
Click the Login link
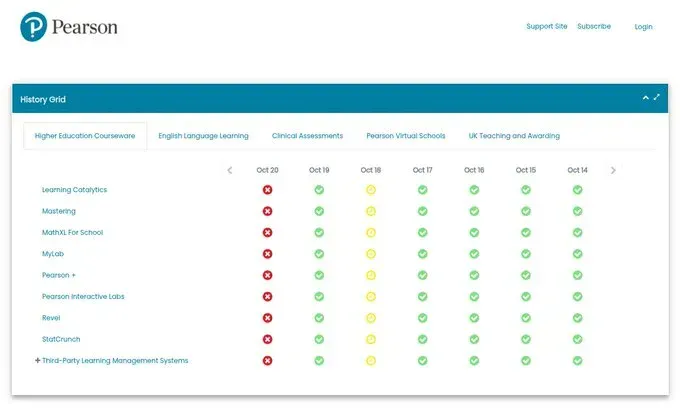click(643, 27)
